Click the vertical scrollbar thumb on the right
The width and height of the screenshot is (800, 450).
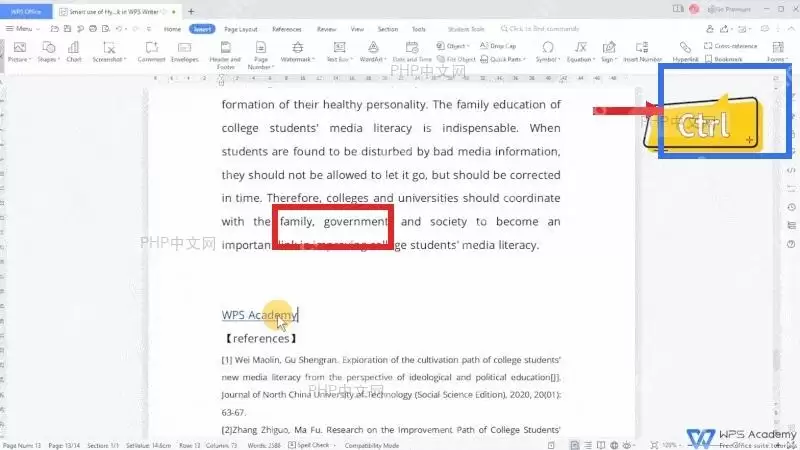tap(776, 360)
